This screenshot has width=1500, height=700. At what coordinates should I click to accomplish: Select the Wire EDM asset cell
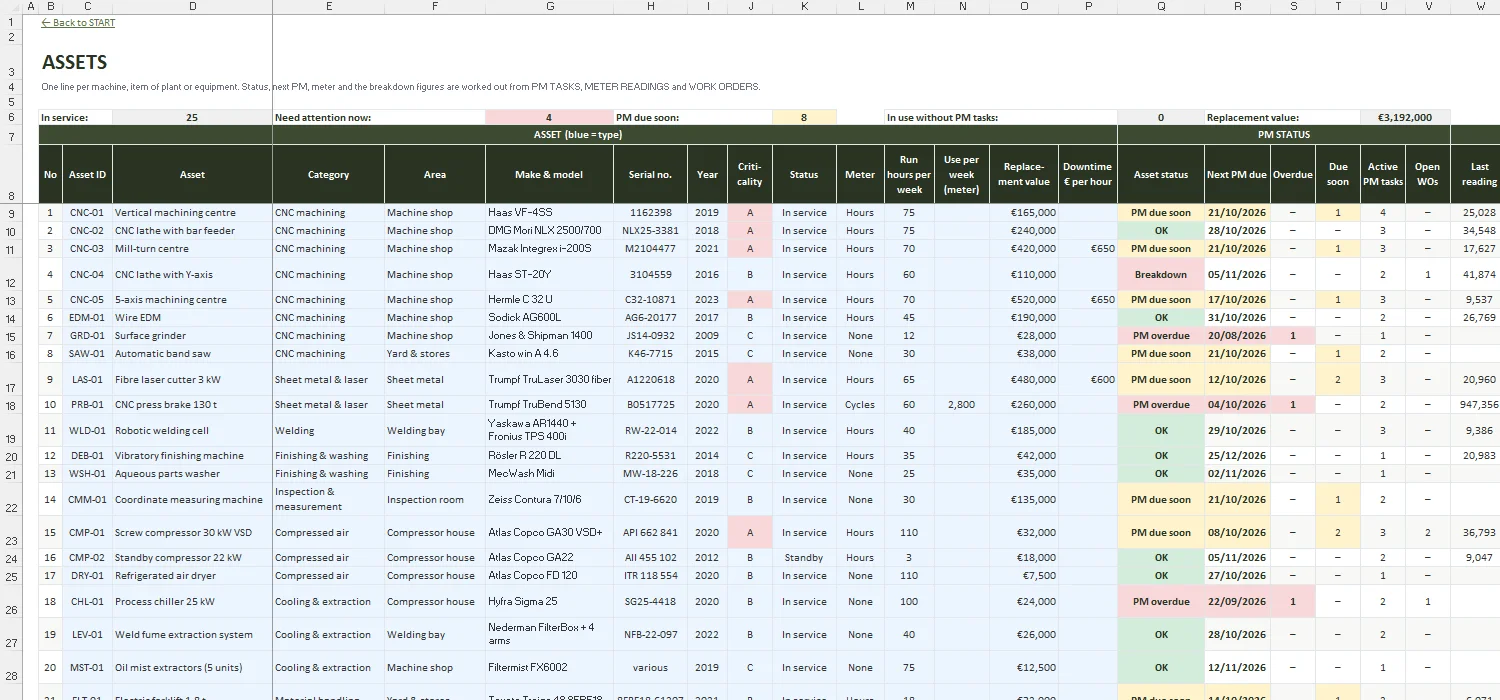coord(192,318)
